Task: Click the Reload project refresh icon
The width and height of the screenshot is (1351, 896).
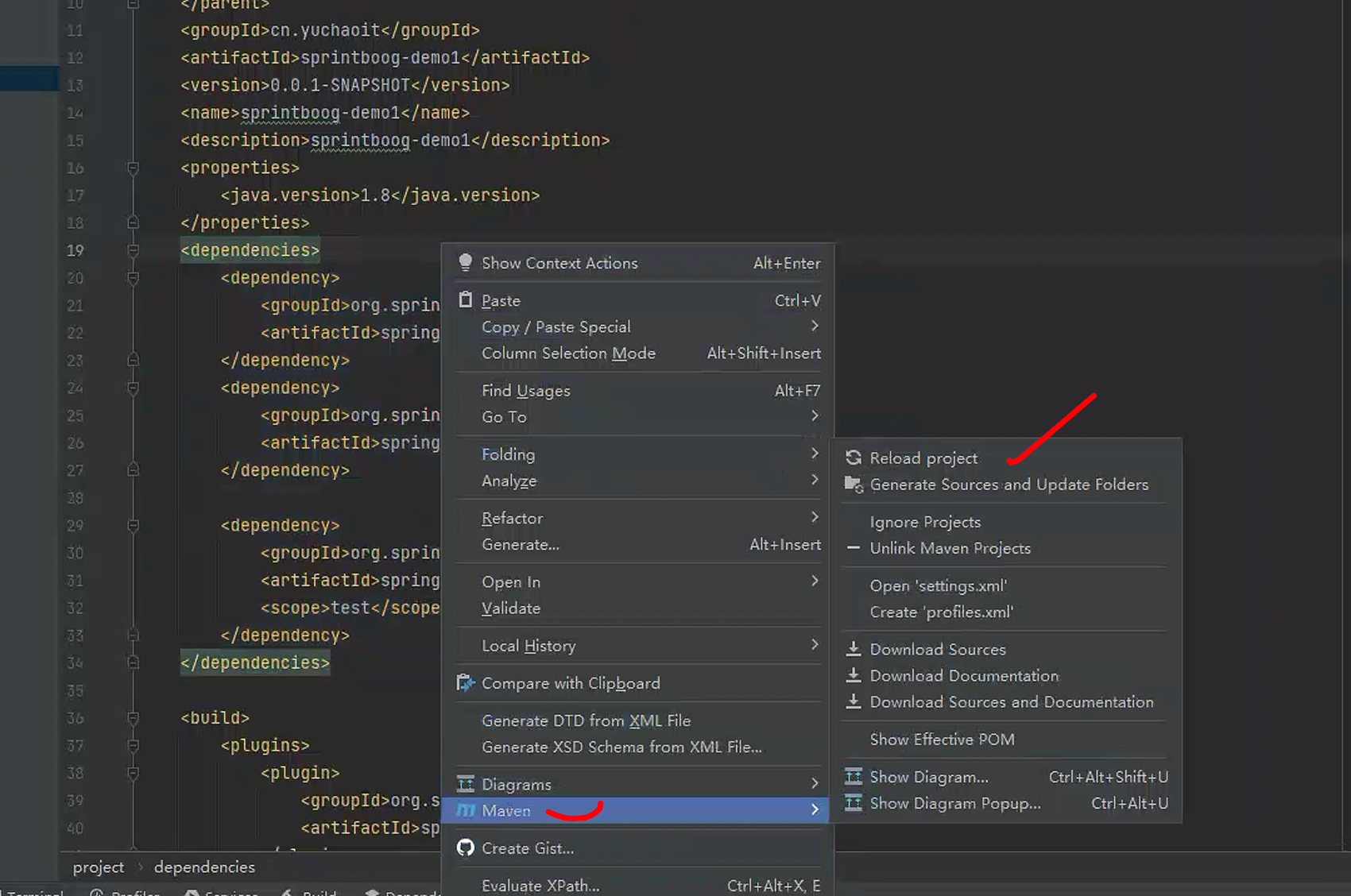Action: pos(854,458)
